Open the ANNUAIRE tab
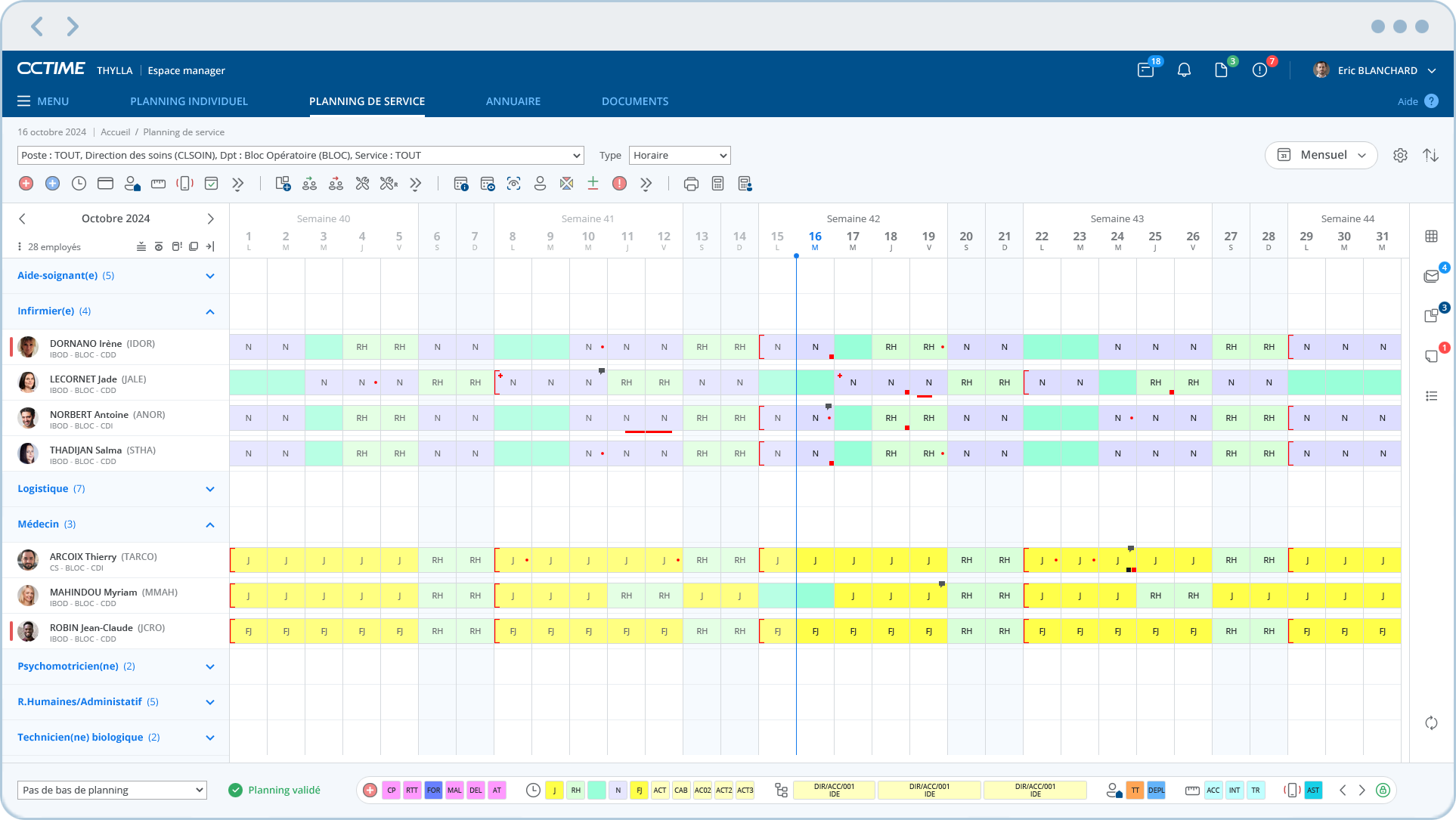1456x820 pixels. click(x=513, y=101)
